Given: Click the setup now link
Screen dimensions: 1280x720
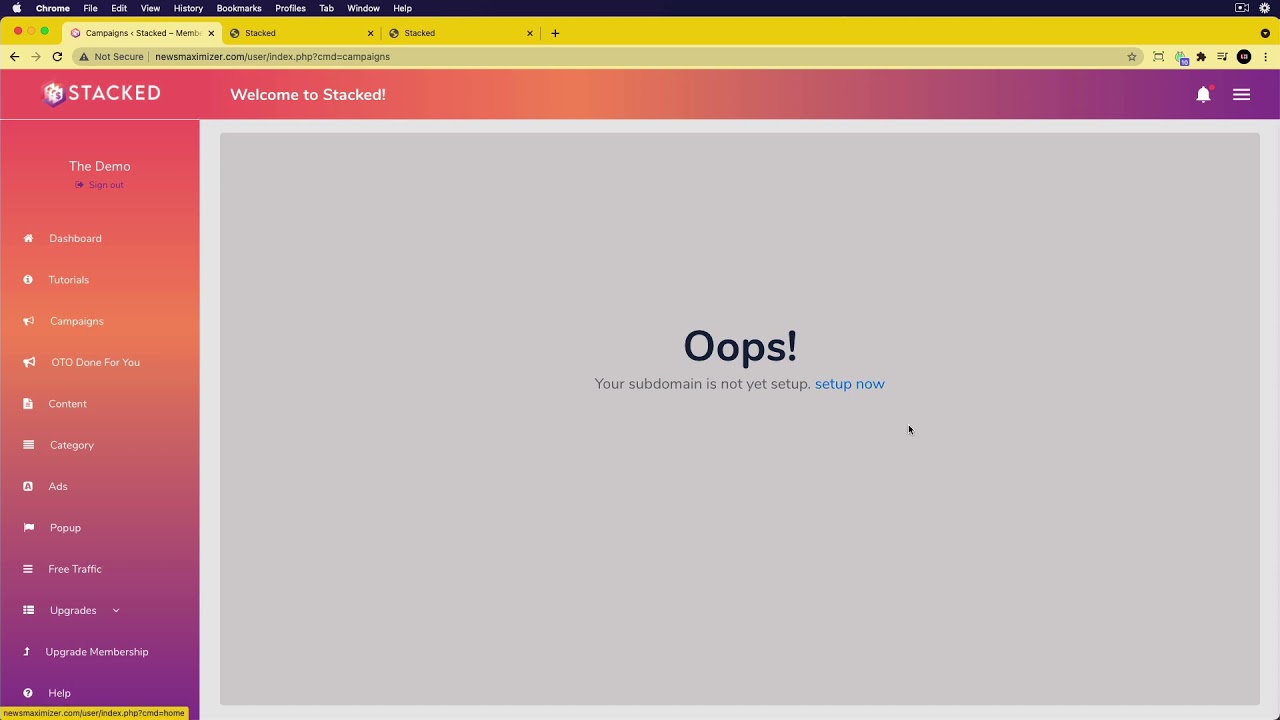Looking at the screenshot, I should [x=850, y=384].
